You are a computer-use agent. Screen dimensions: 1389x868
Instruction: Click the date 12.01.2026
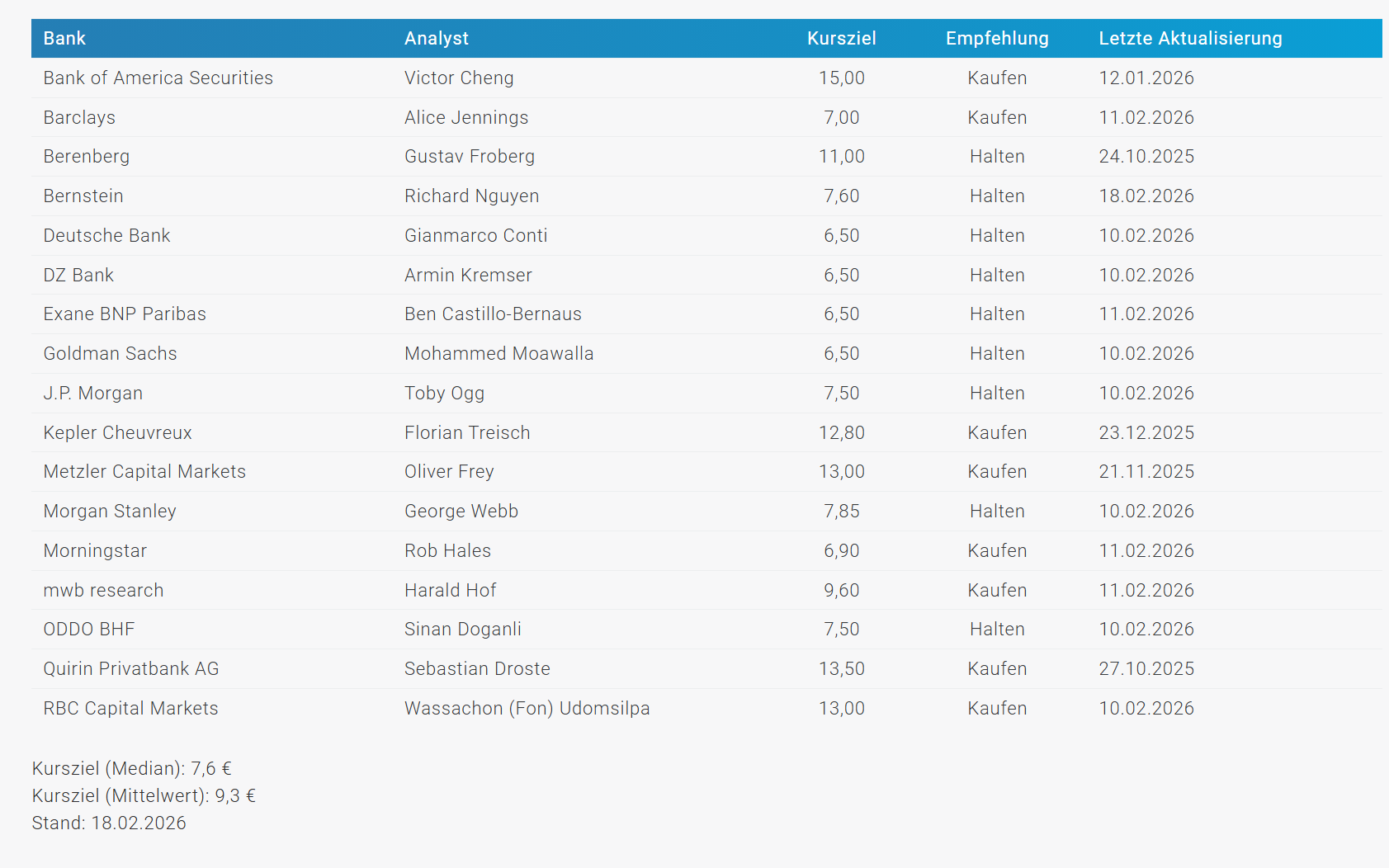click(x=1146, y=78)
